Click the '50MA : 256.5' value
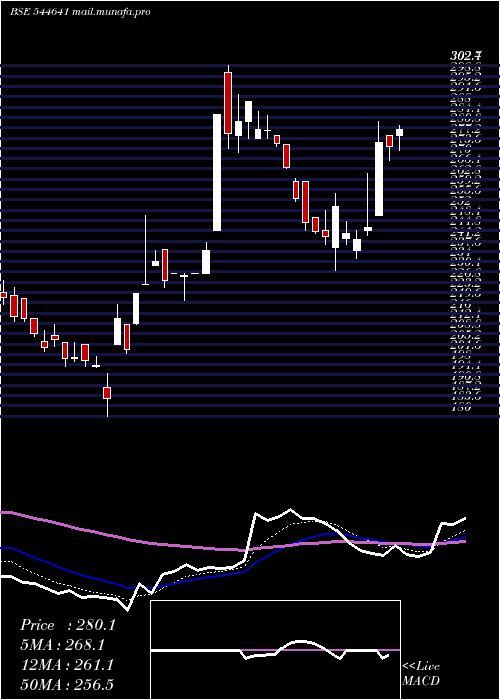The image size is (500, 700). [x=67, y=684]
